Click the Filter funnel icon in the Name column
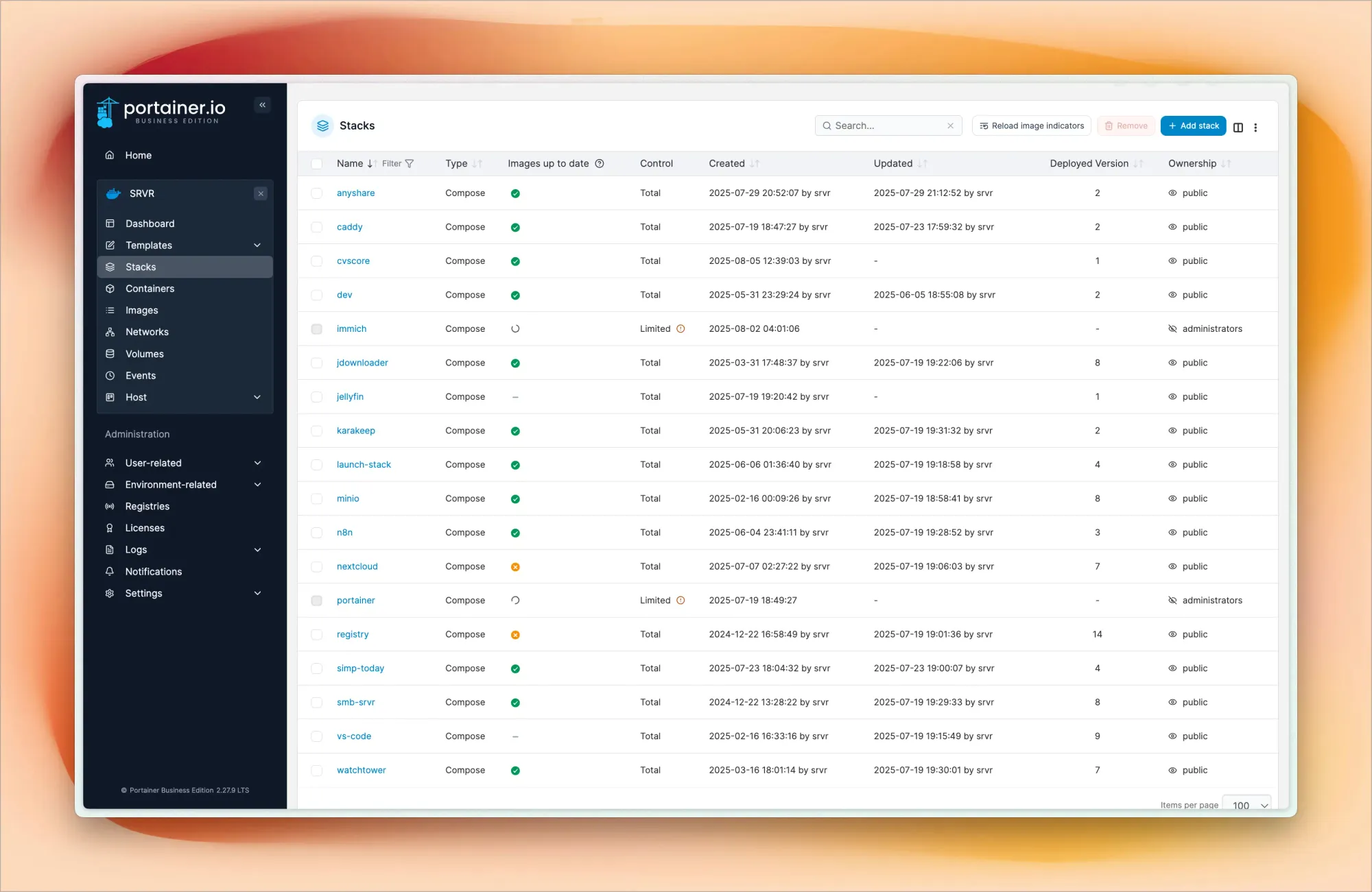Viewport: 1372px width, 892px height. 410,164
